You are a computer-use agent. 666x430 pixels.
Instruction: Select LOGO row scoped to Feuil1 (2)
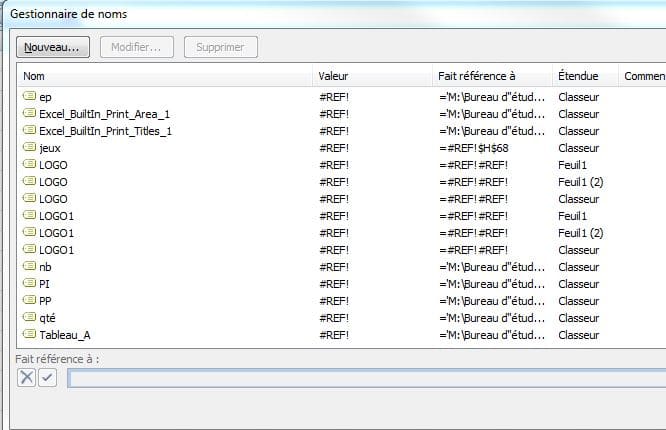pyautogui.click(x=342, y=182)
